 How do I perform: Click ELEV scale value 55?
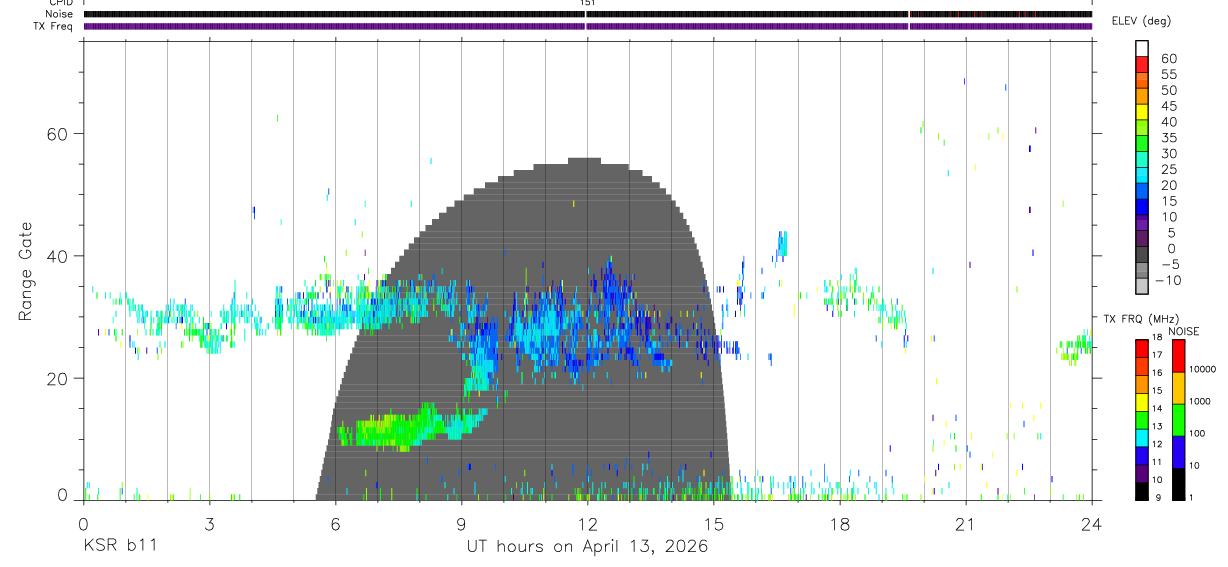point(1167,74)
